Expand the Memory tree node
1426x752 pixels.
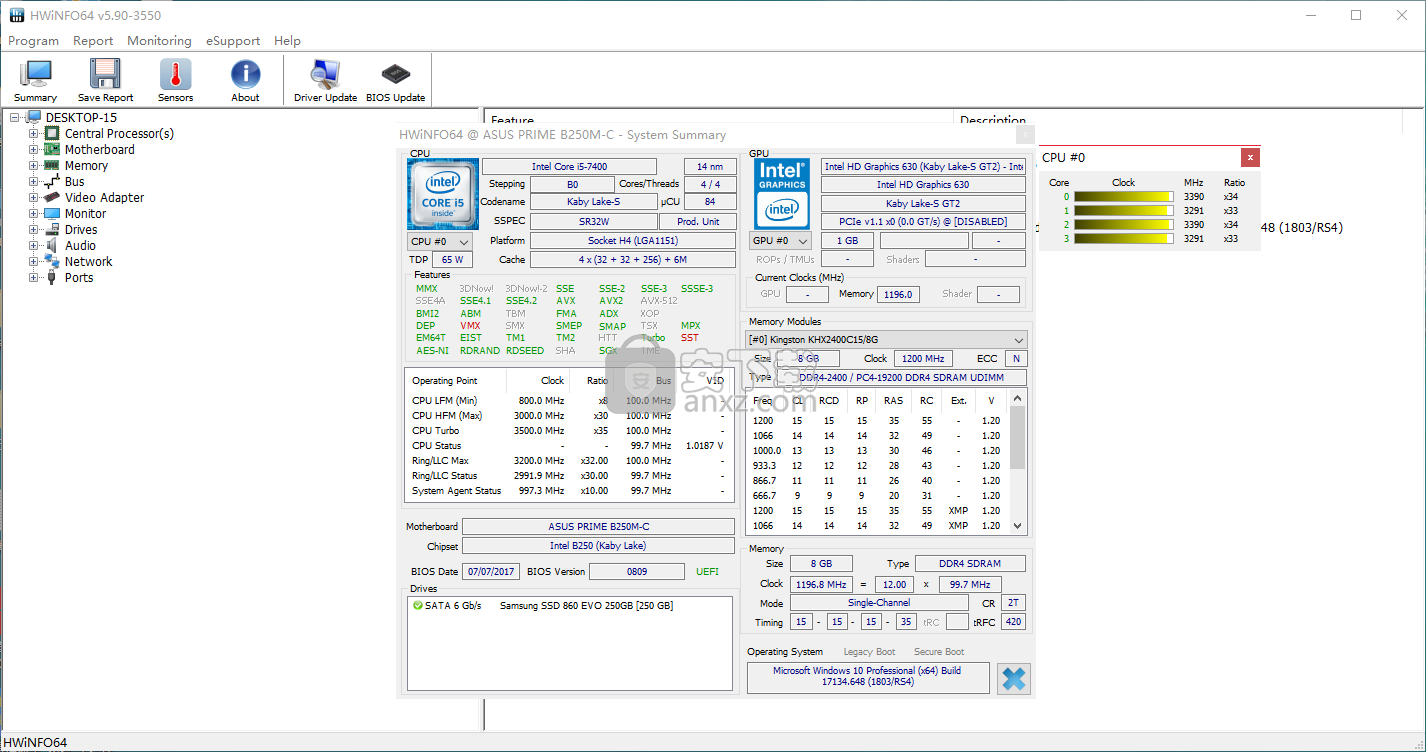click(x=34, y=166)
